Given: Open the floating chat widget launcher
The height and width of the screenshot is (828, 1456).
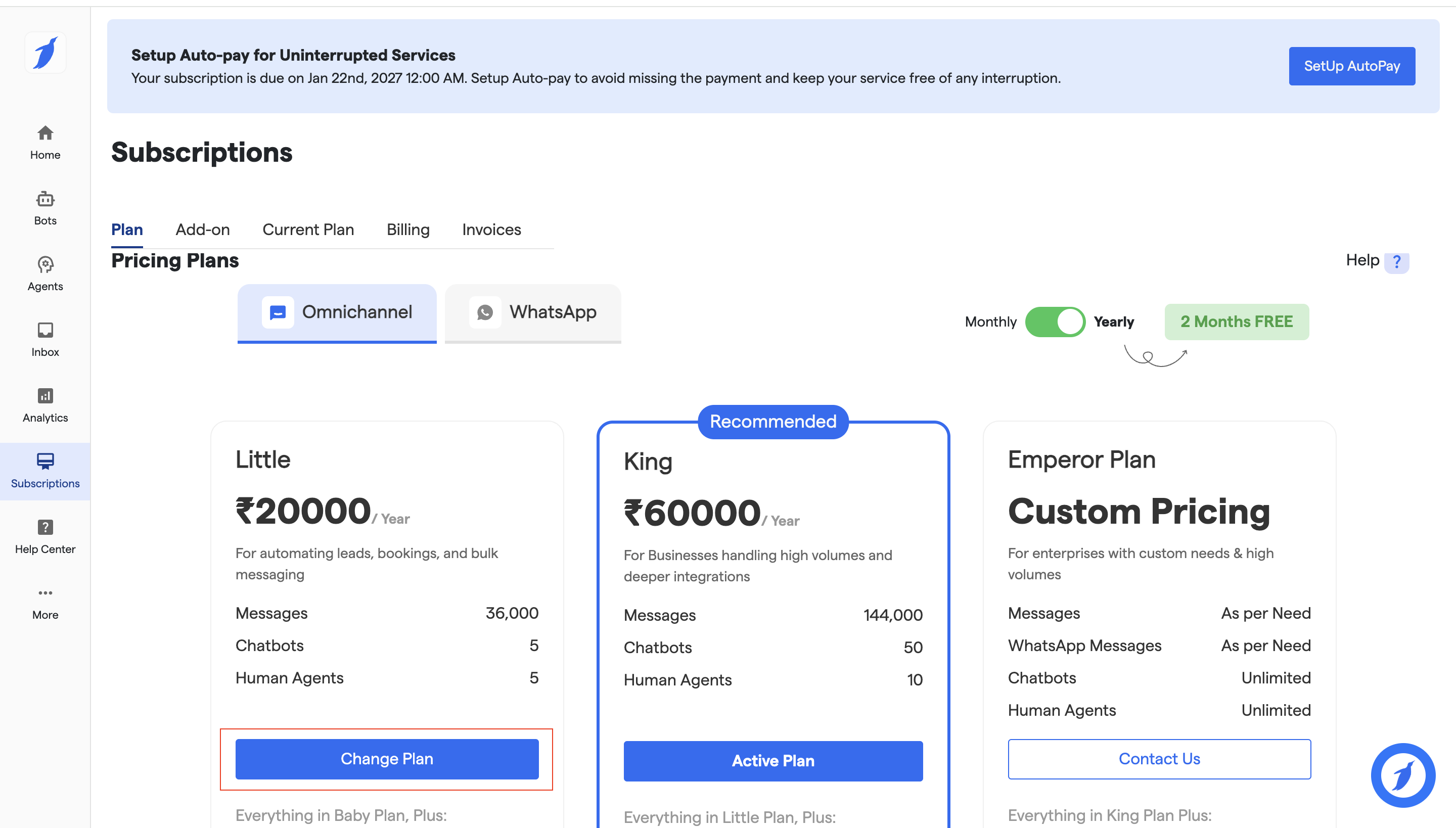Looking at the screenshot, I should (x=1402, y=775).
